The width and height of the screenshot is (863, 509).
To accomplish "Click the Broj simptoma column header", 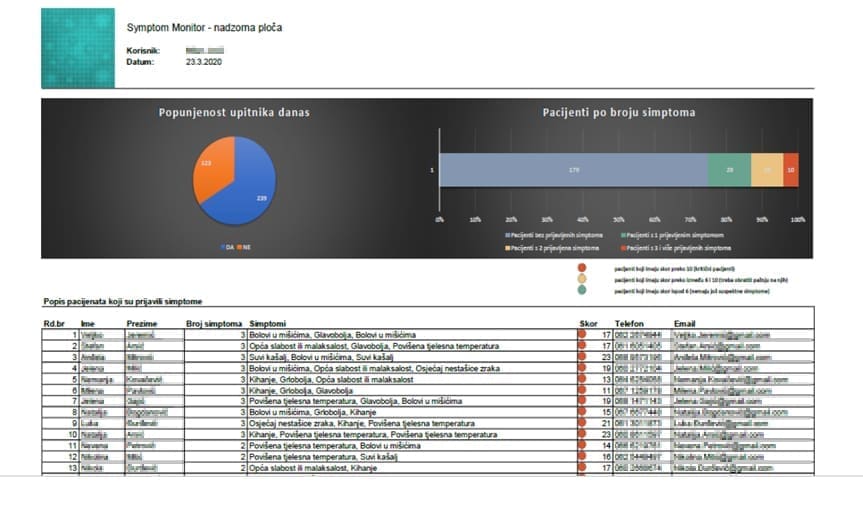I will [x=214, y=324].
